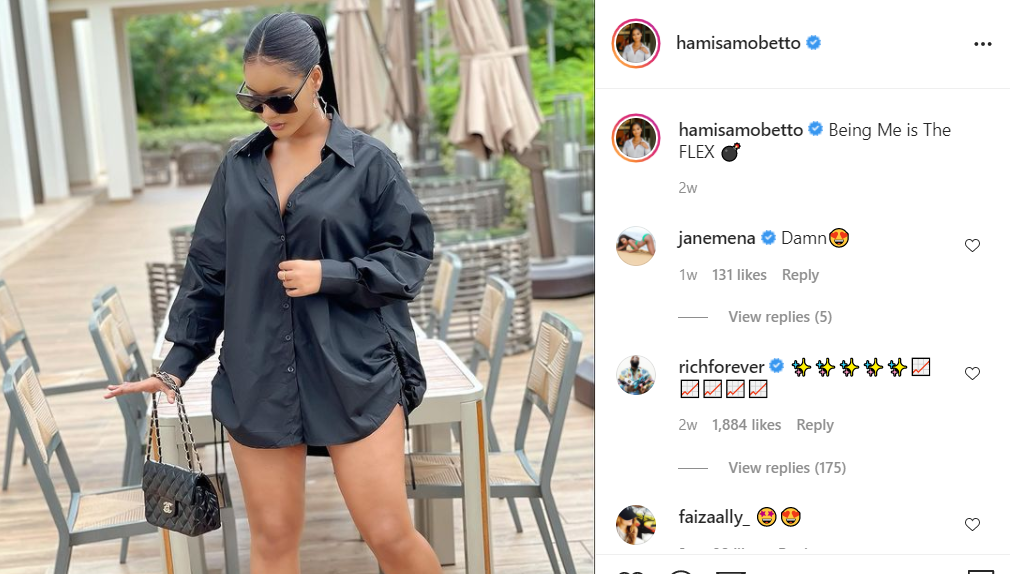Screen dimensions: 1010x574
Task: View 1,884 likes on richforever's comment
Action: pyautogui.click(x=746, y=425)
